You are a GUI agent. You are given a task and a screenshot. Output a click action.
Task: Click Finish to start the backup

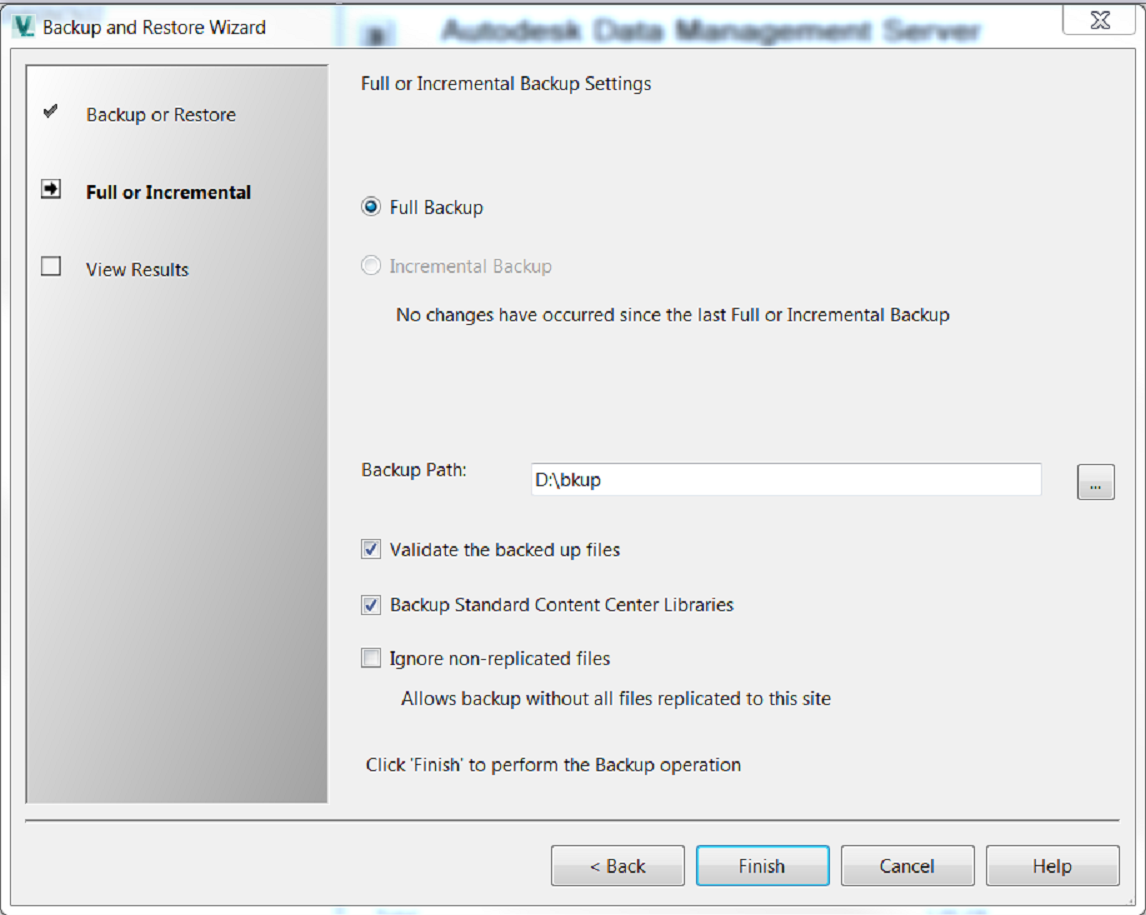click(762, 865)
